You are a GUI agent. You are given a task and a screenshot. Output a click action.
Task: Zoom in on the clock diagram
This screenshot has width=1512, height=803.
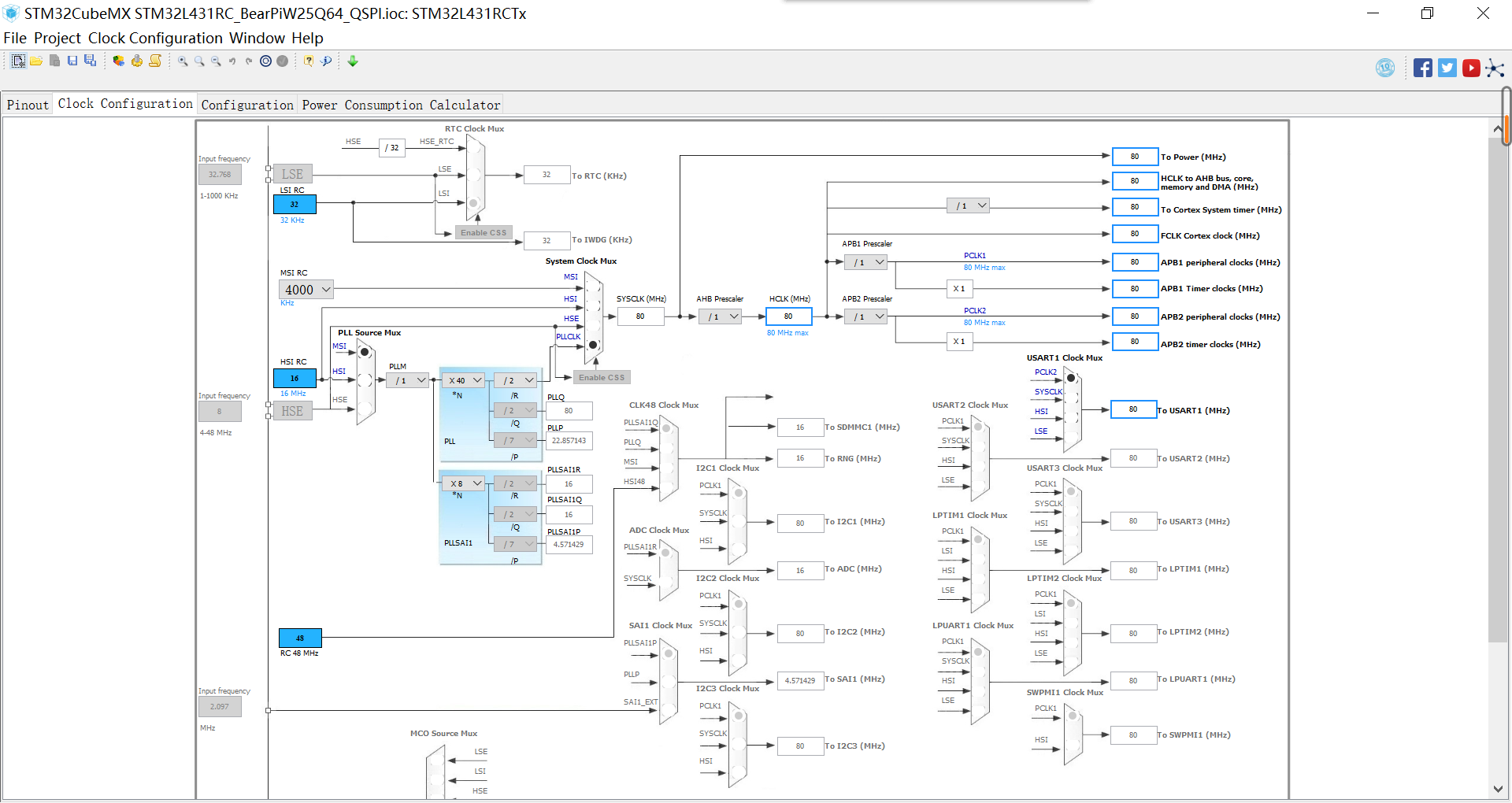tap(183, 61)
